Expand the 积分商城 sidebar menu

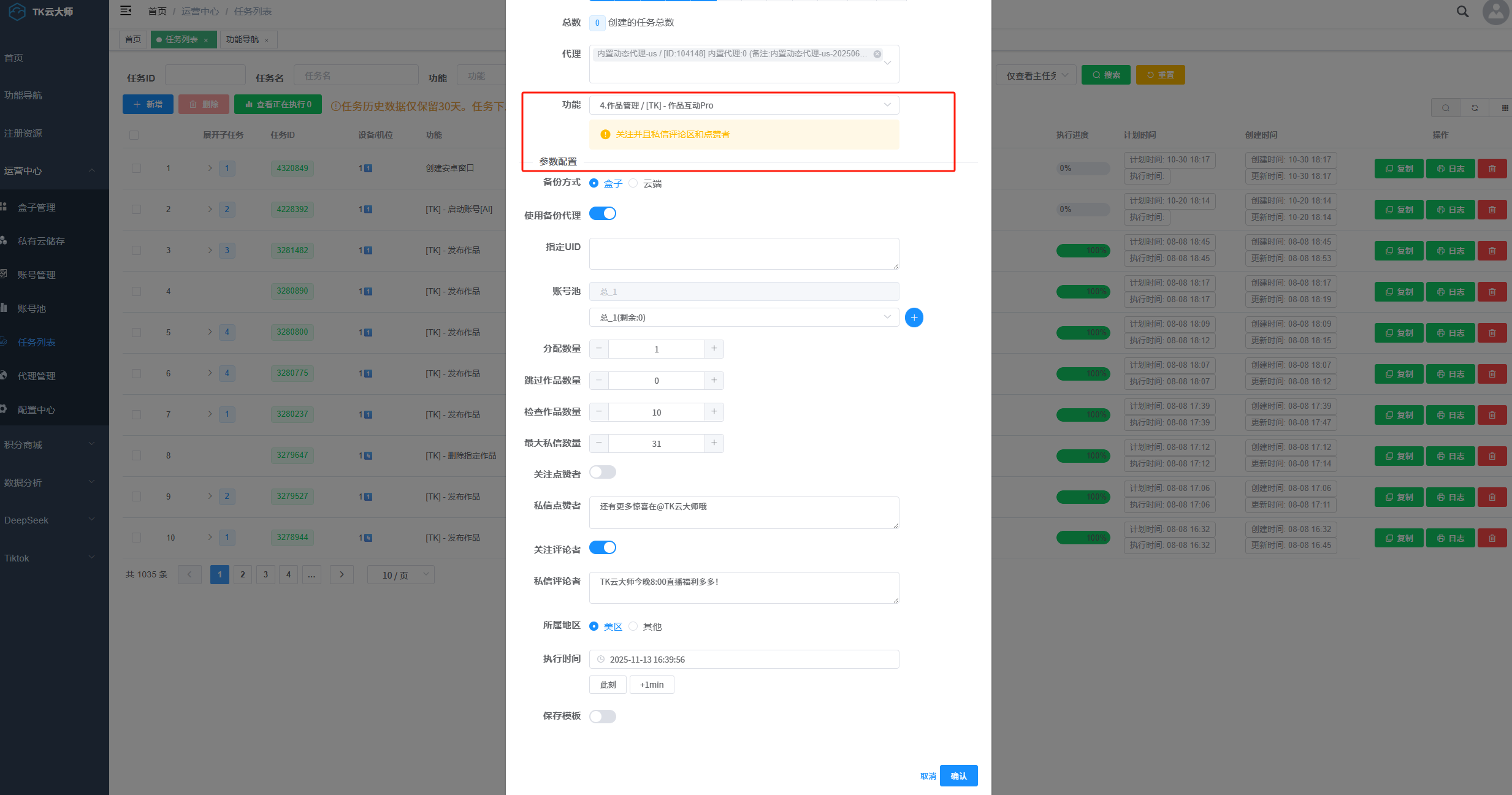(49, 444)
